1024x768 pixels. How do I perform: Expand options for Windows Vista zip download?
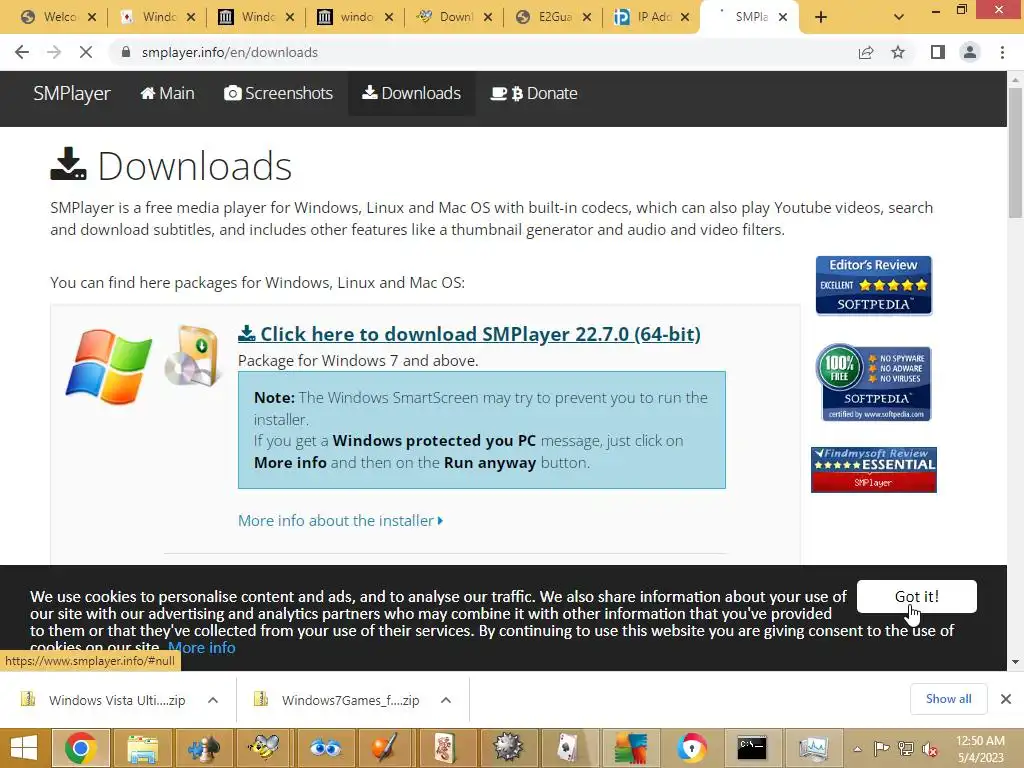coord(213,700)
